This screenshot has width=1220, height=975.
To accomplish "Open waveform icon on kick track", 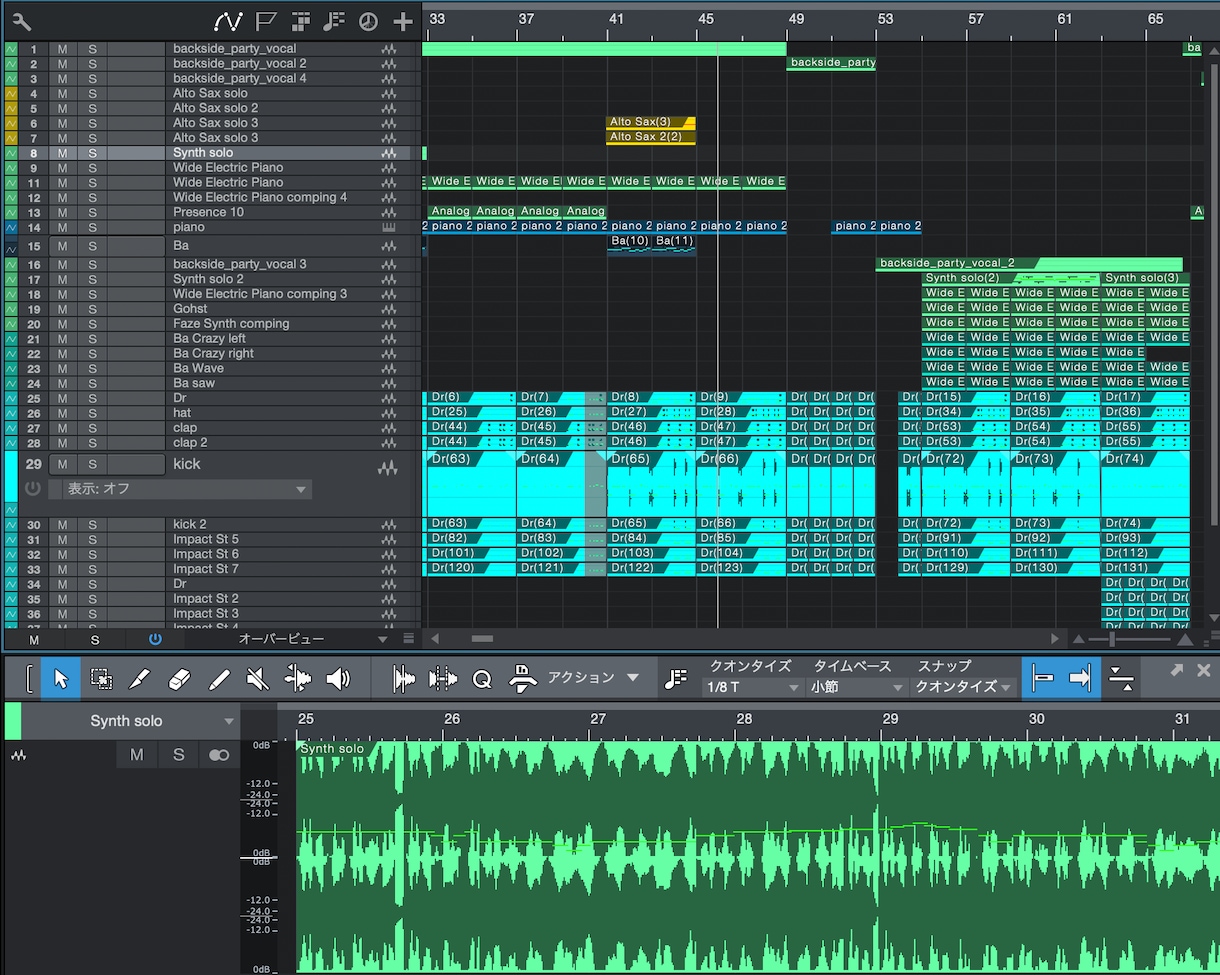I will pos(388,466).
